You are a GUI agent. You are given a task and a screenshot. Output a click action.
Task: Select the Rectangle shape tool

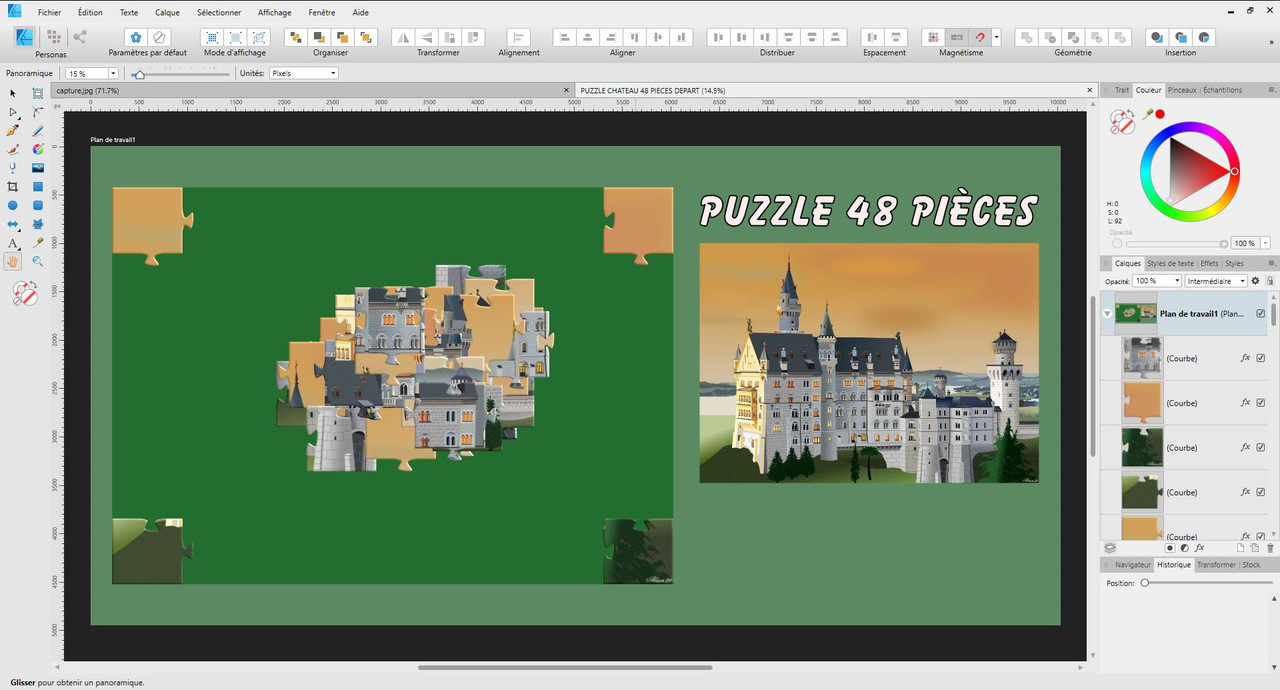tap(38, 187)
